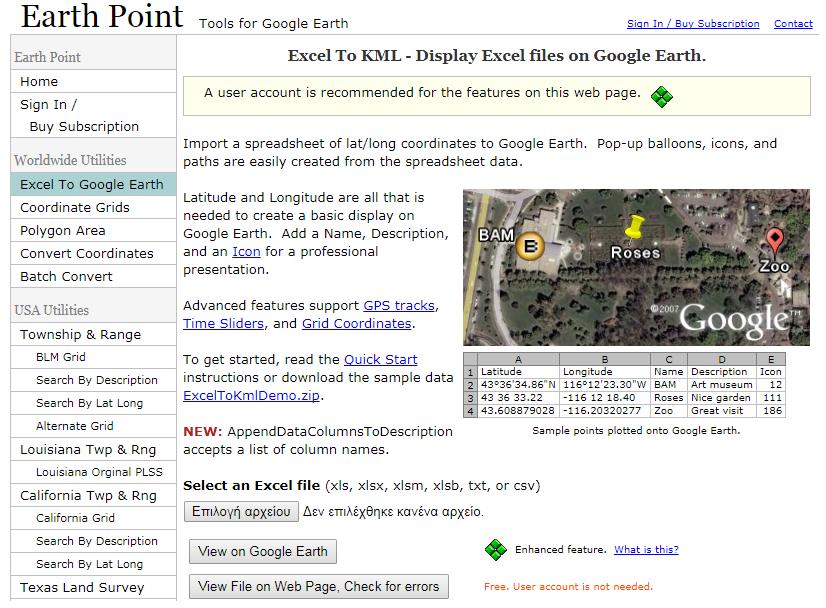Open Coordinate Grids in sidebar
This screenshot has width=826, height=608.
(x=93, y=208)
